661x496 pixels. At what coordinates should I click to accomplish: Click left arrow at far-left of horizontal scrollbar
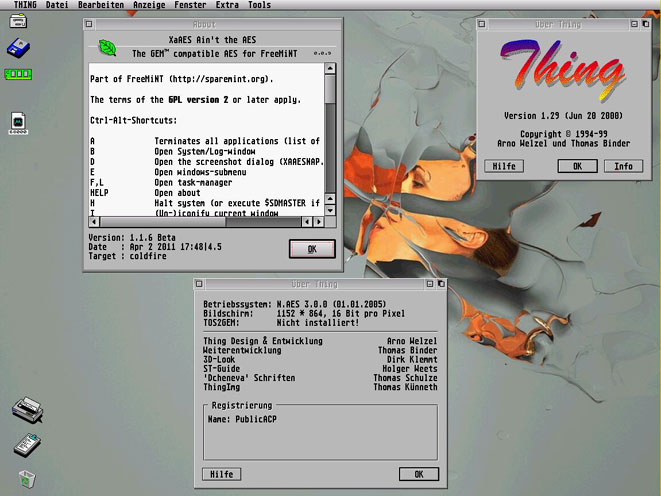pyautogui.click(x=94, y=222)
